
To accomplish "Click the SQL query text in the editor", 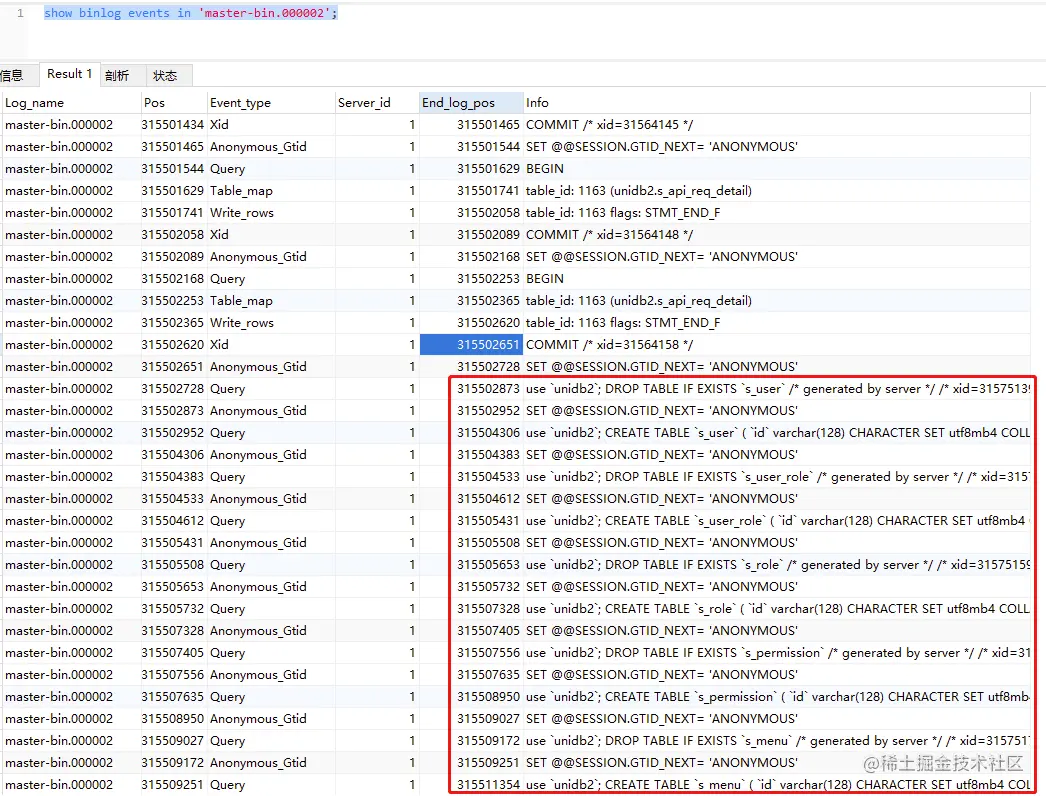I will point(191,13).
